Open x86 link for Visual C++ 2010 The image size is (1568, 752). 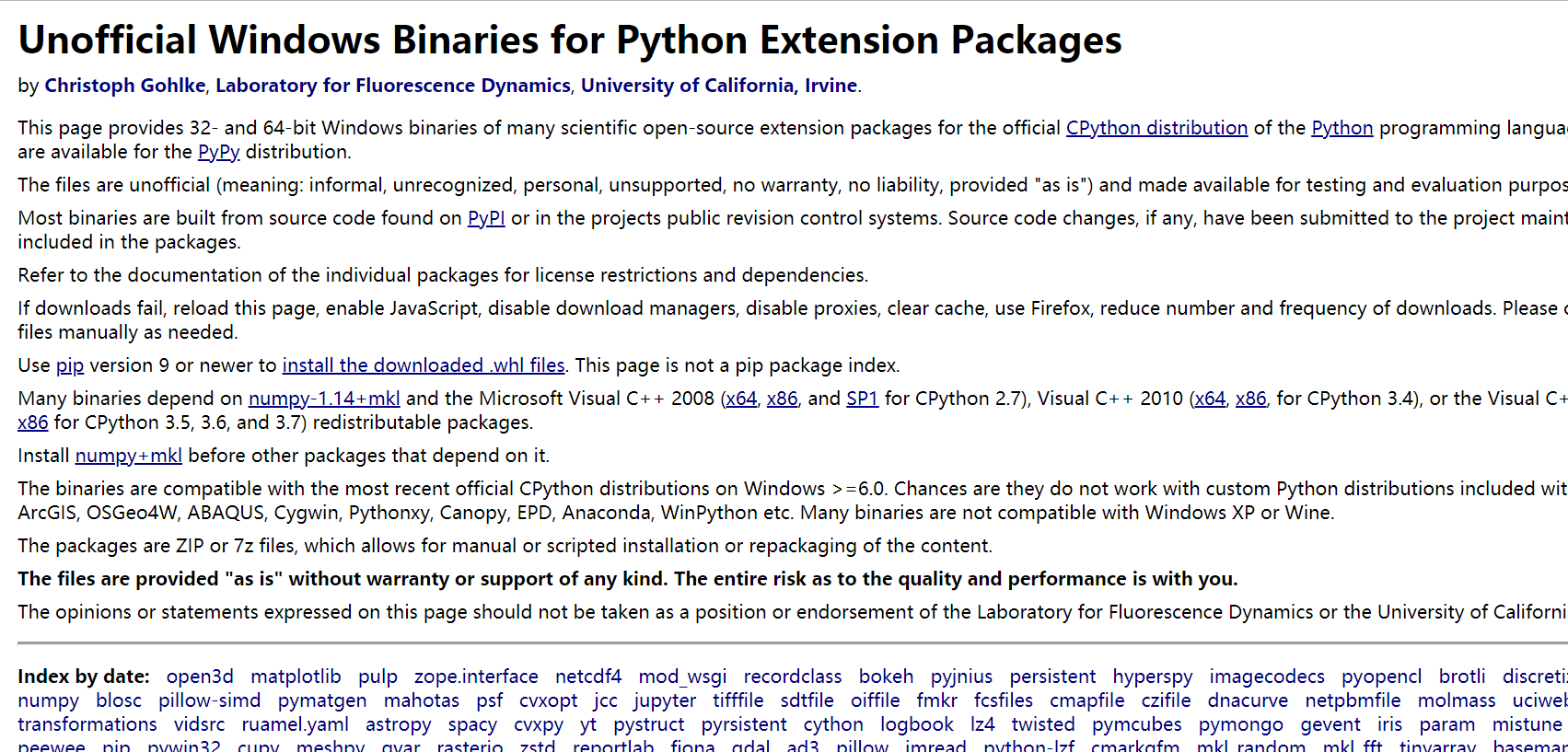point(1251,399)
